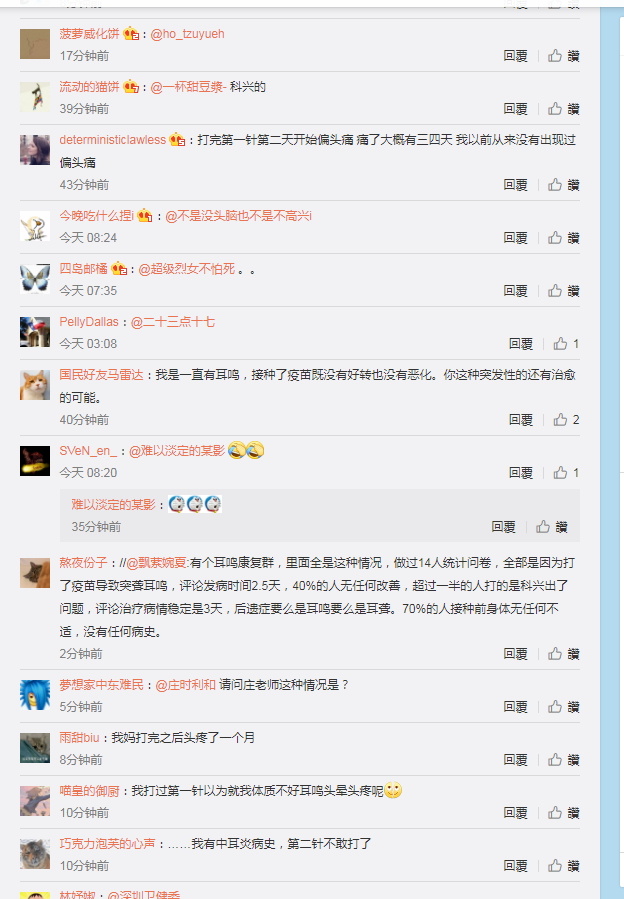Image resolution: width=624 pixels, height=899 pixels.
Task: Like 熬夜份子's long comment
Action: point(563,654)
